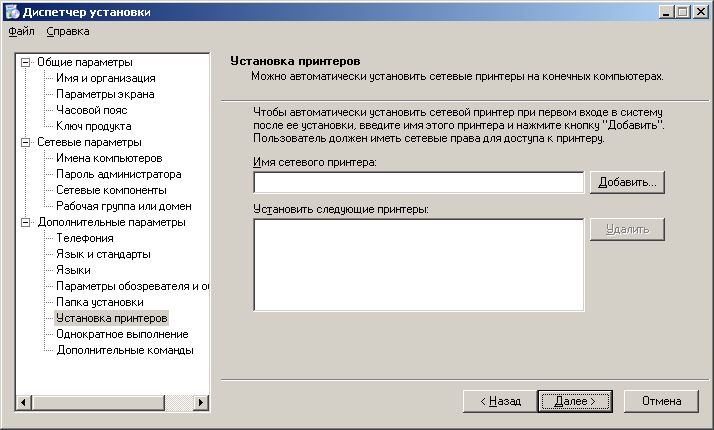Screen dimensions: 714x430
Task: Select Параметры обозревателя tree item
Action: [132, 286]
